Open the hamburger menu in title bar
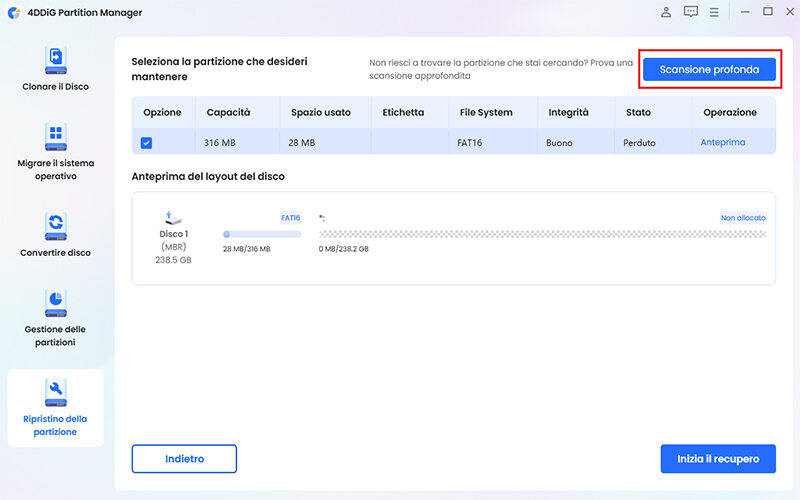 point(714,12)
